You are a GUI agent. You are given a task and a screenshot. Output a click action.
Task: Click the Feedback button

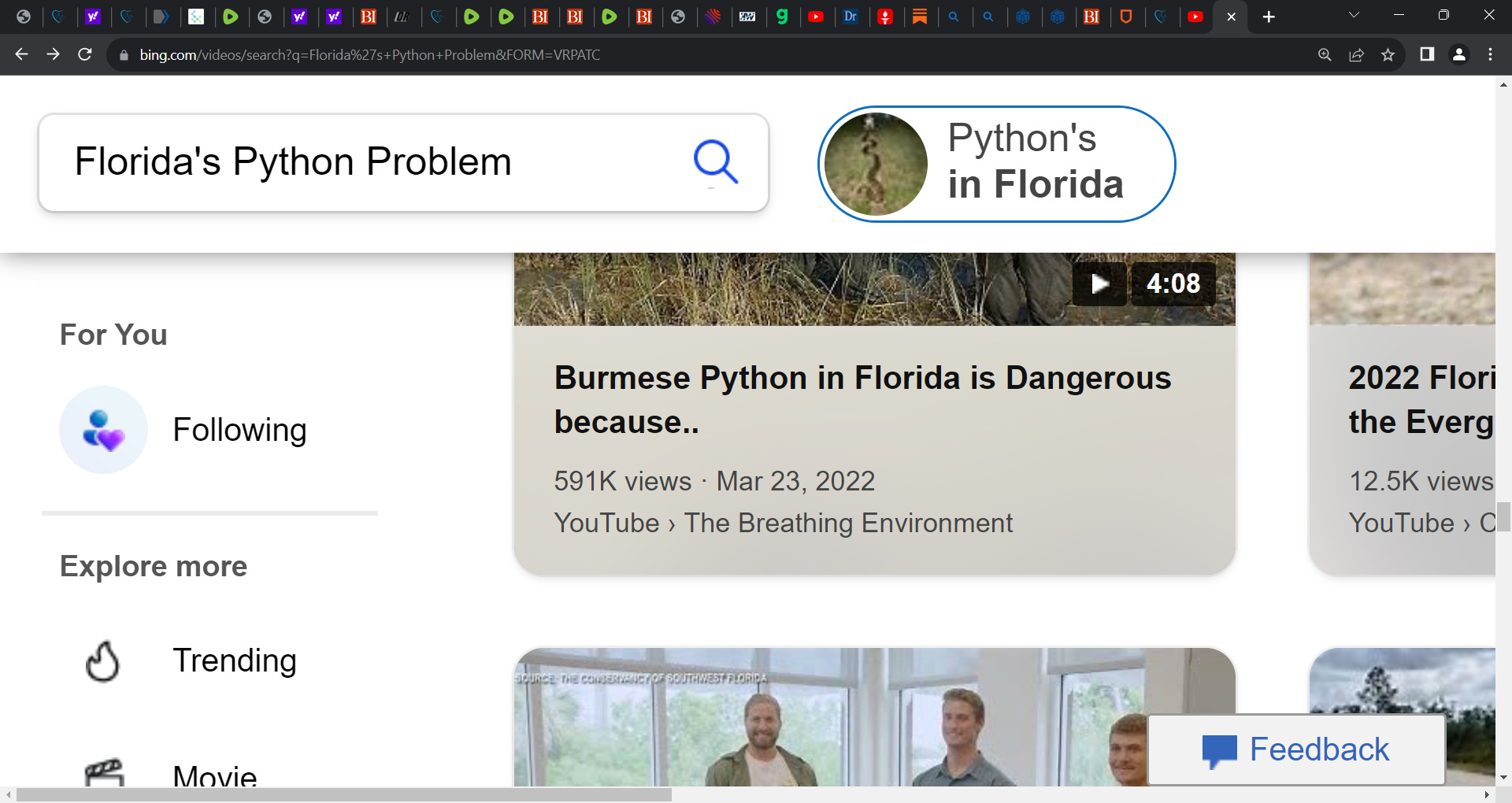tap(1296, 749)
